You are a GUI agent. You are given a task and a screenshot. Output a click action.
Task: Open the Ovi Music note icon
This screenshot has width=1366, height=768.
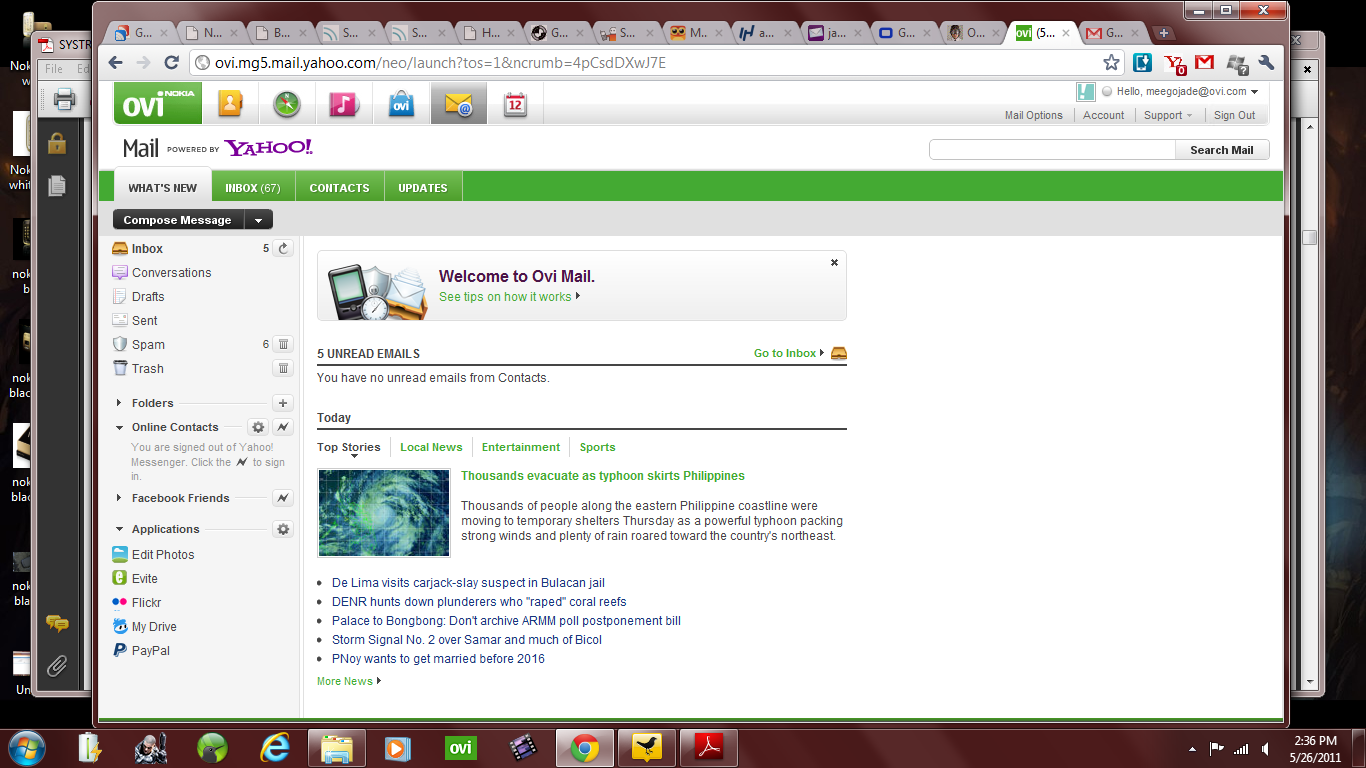pos(344,103)
